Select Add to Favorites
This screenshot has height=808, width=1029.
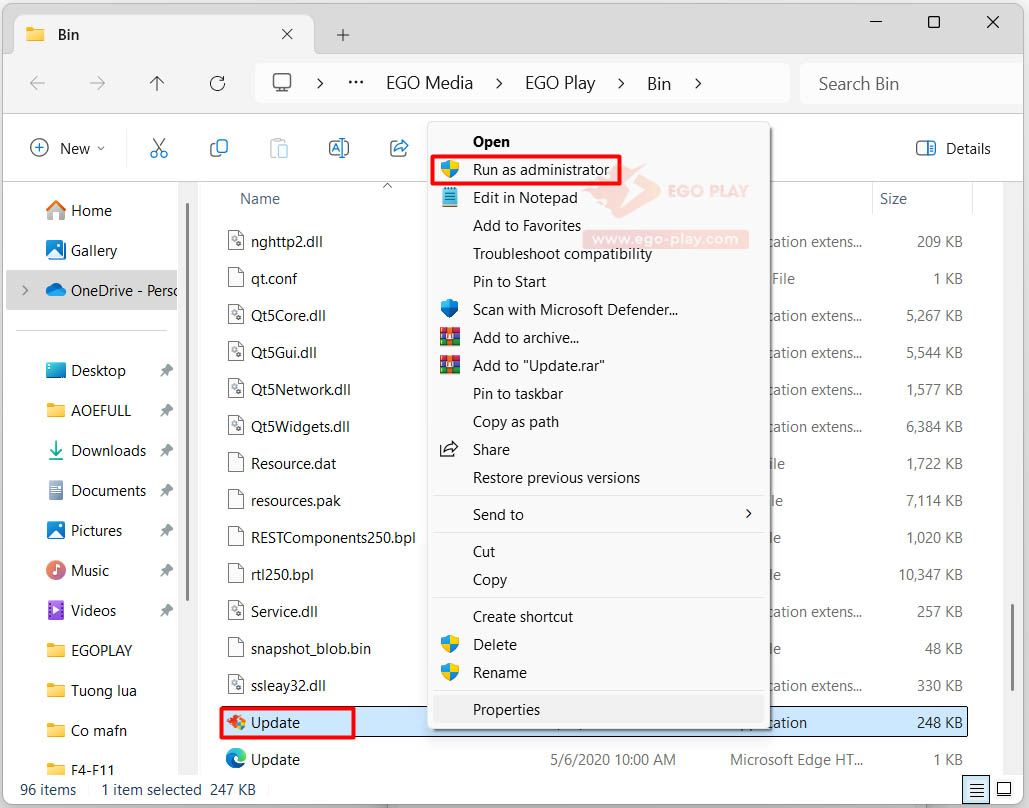click(598, 226)
